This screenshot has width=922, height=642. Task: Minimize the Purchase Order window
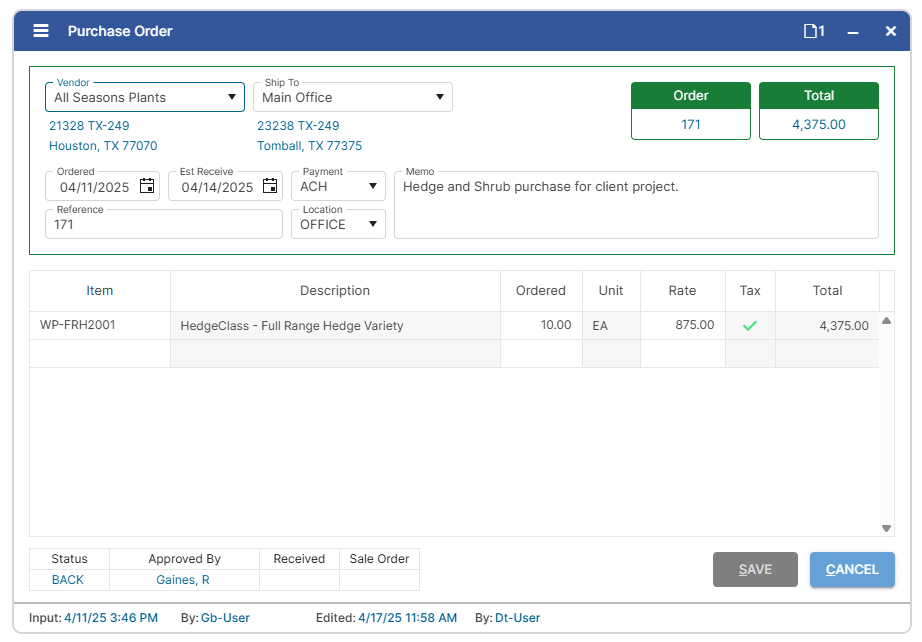855,30
